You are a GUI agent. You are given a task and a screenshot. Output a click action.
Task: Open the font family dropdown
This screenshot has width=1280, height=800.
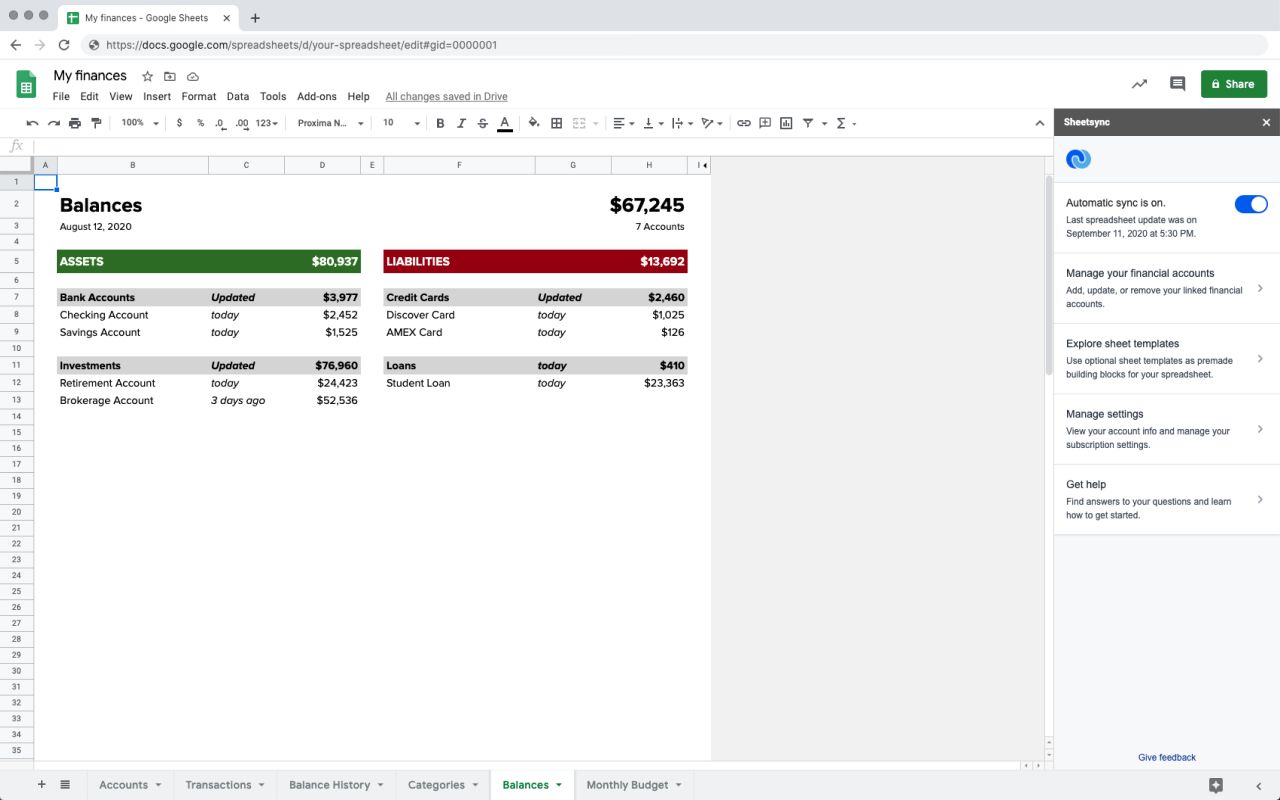[330, 123]
